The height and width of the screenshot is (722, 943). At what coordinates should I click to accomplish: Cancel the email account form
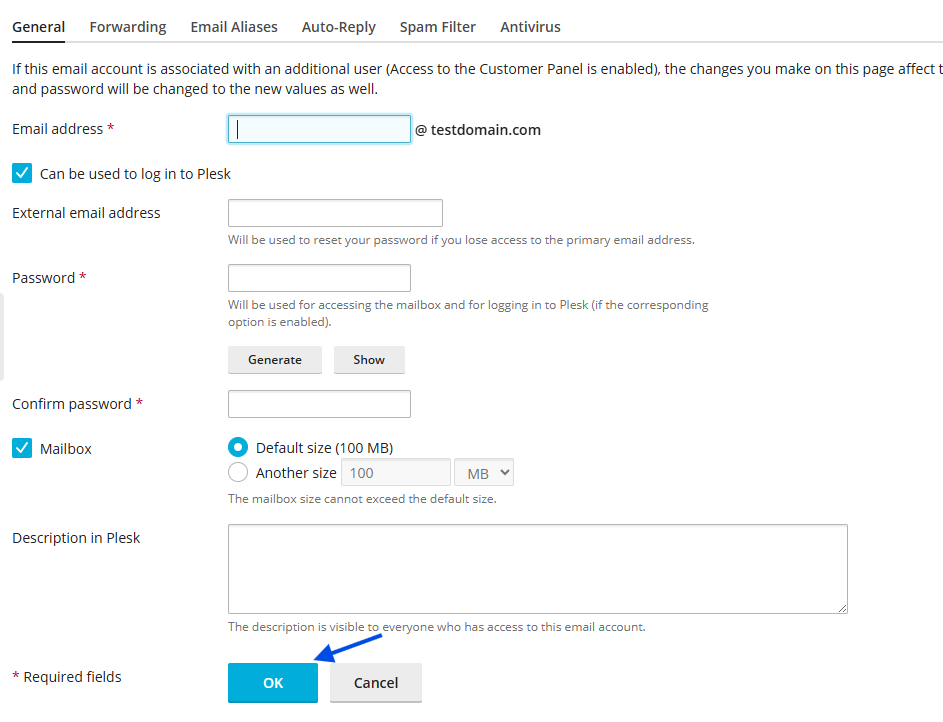(376, 682)
